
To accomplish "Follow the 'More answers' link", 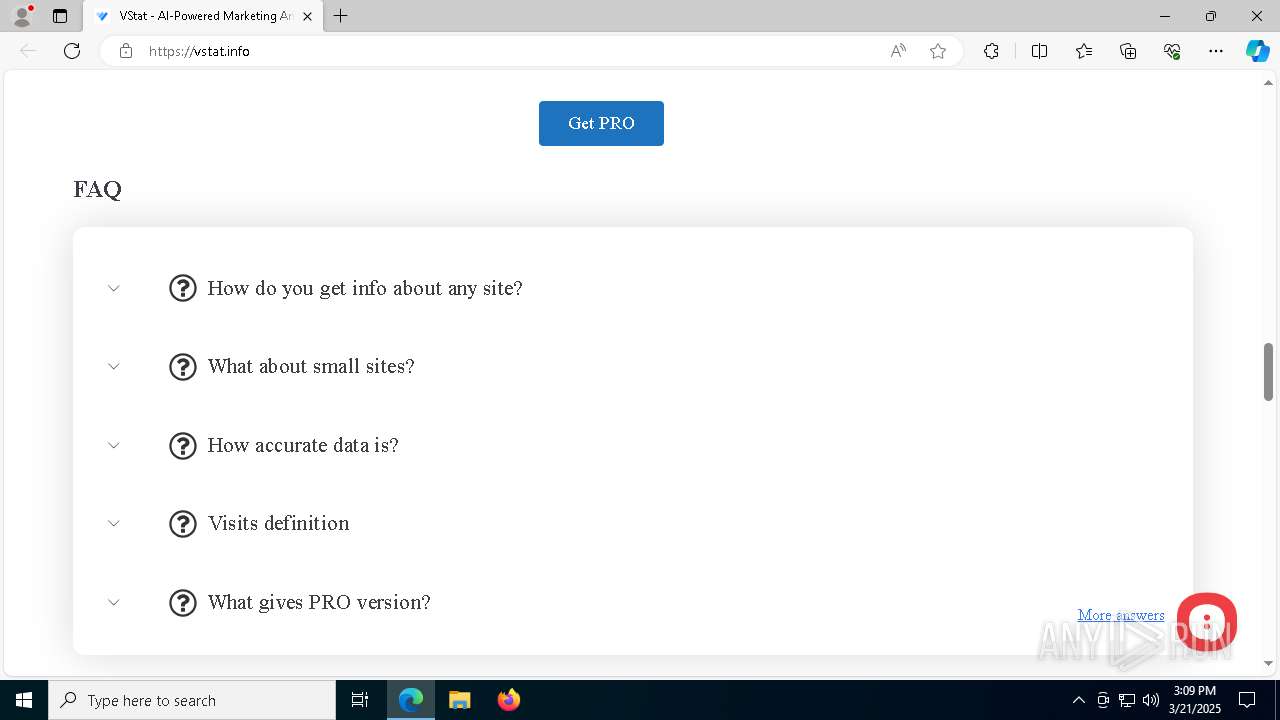I will pos(1121,615).
